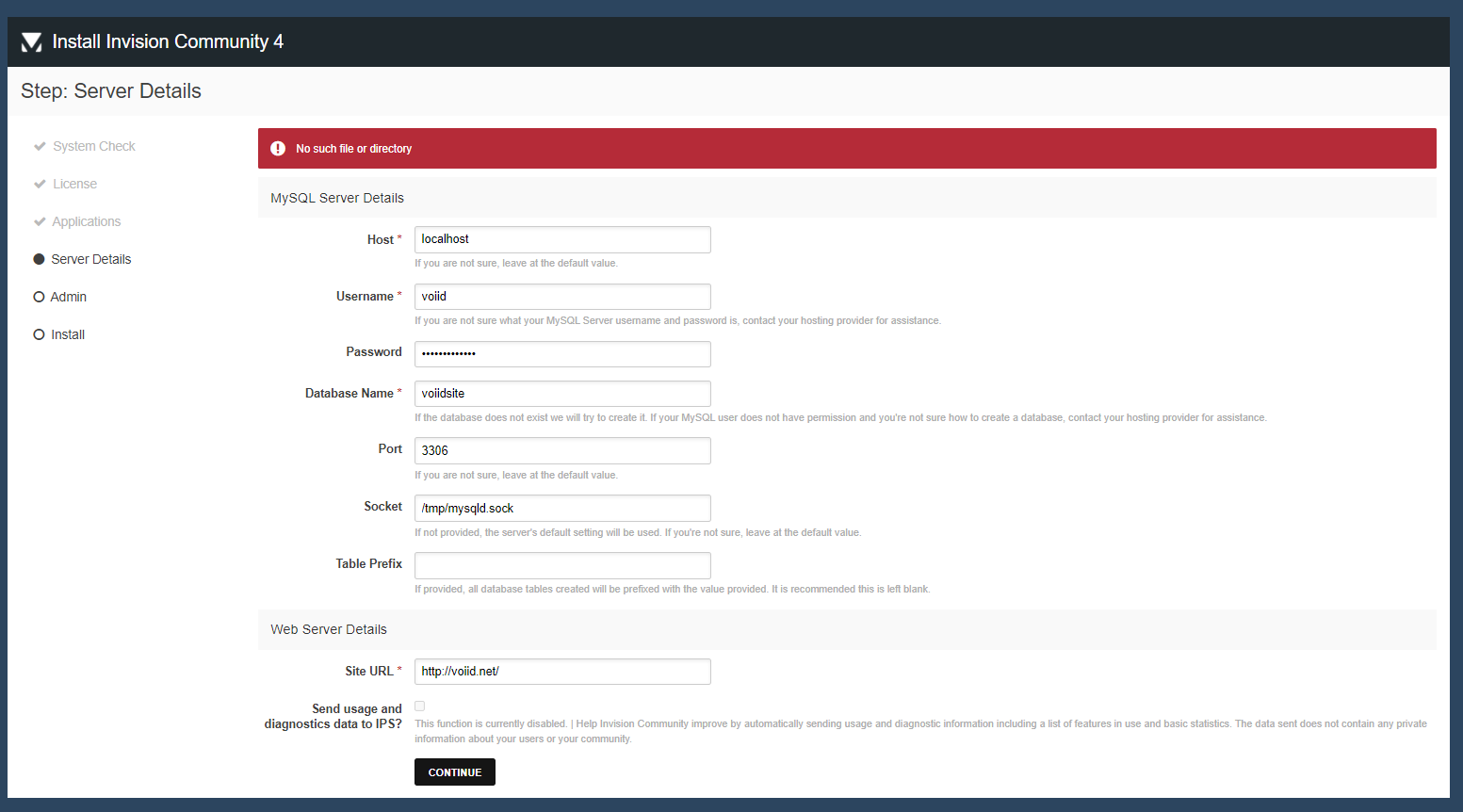Click the Site URL field
The height and width of the screenshot is (812, 1463).
click(x=562, y=672)
